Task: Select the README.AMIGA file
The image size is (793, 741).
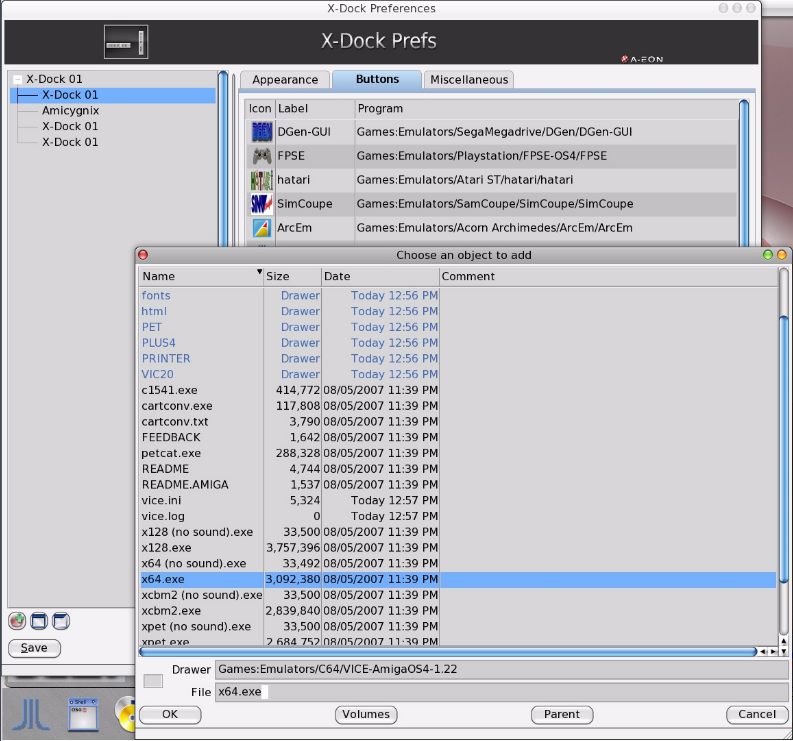Action: (x=185, y=485)
